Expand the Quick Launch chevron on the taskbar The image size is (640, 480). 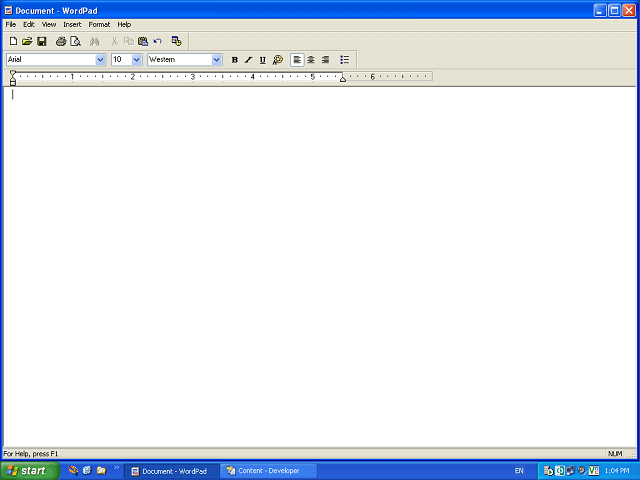point(117,468)
